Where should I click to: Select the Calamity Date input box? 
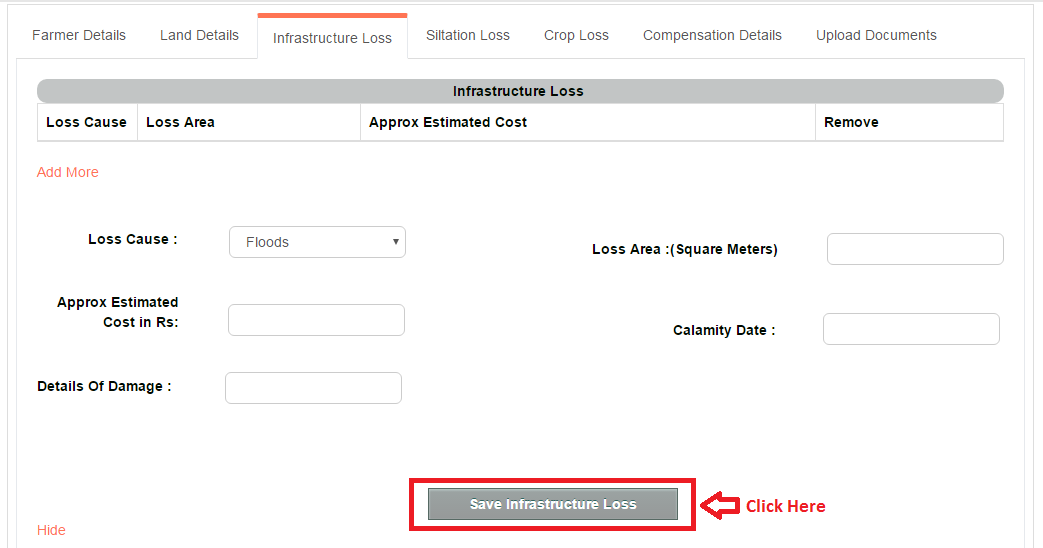pyautogui.click(x=911, y=329)
